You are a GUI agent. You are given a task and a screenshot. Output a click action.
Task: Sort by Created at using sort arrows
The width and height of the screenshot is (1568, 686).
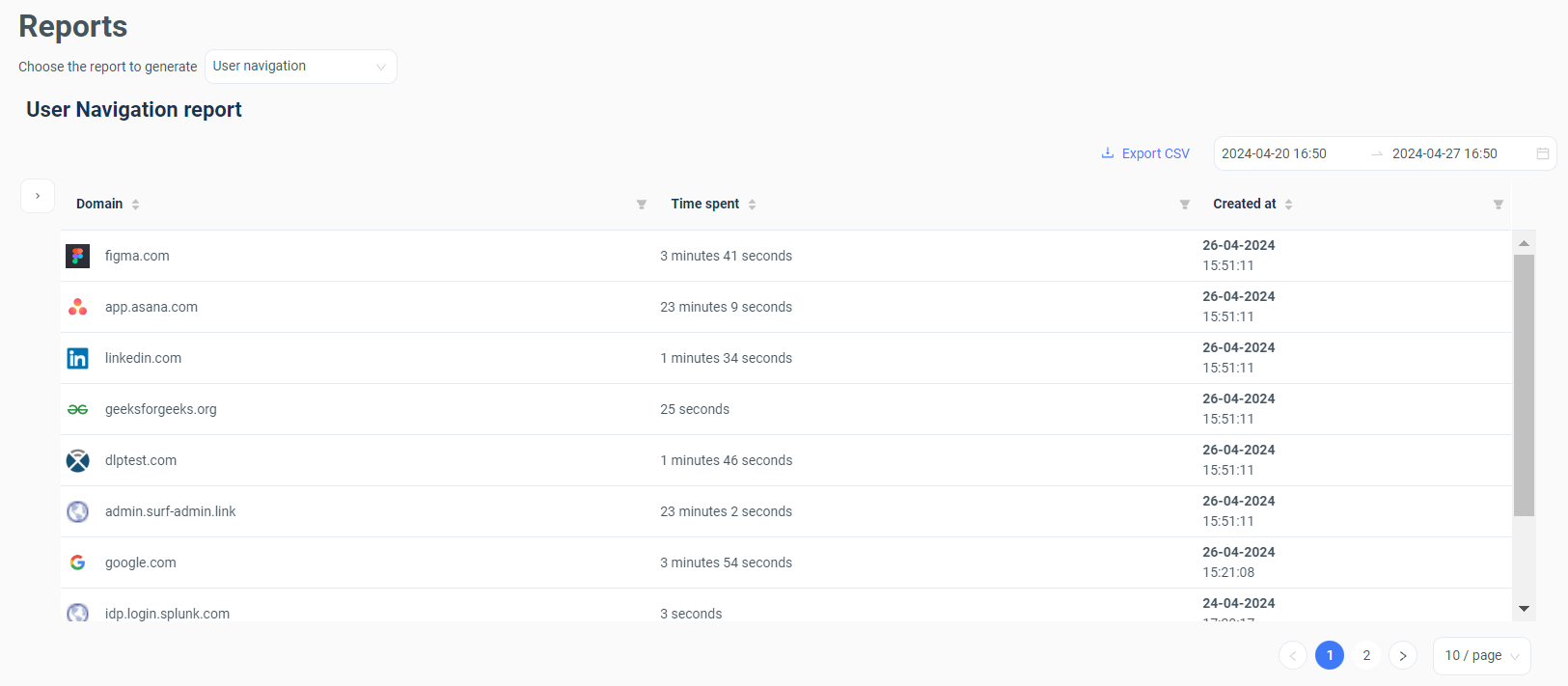[1289, 205]
